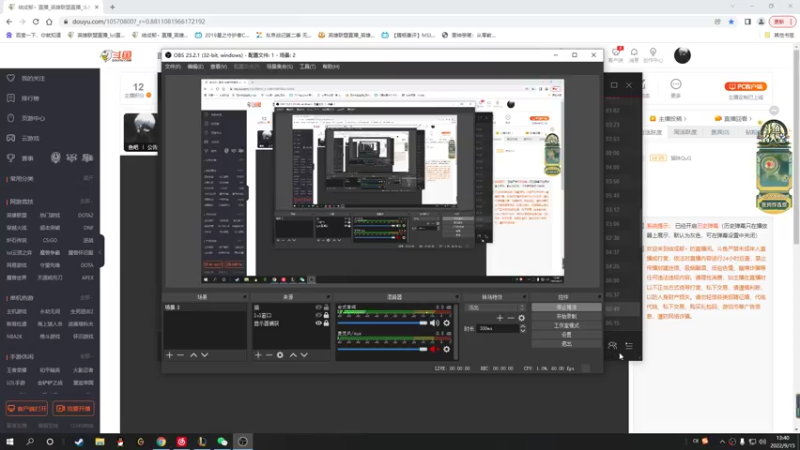
Task: Click the 更多 ellipsis circle icon
Action: point(676,84)
